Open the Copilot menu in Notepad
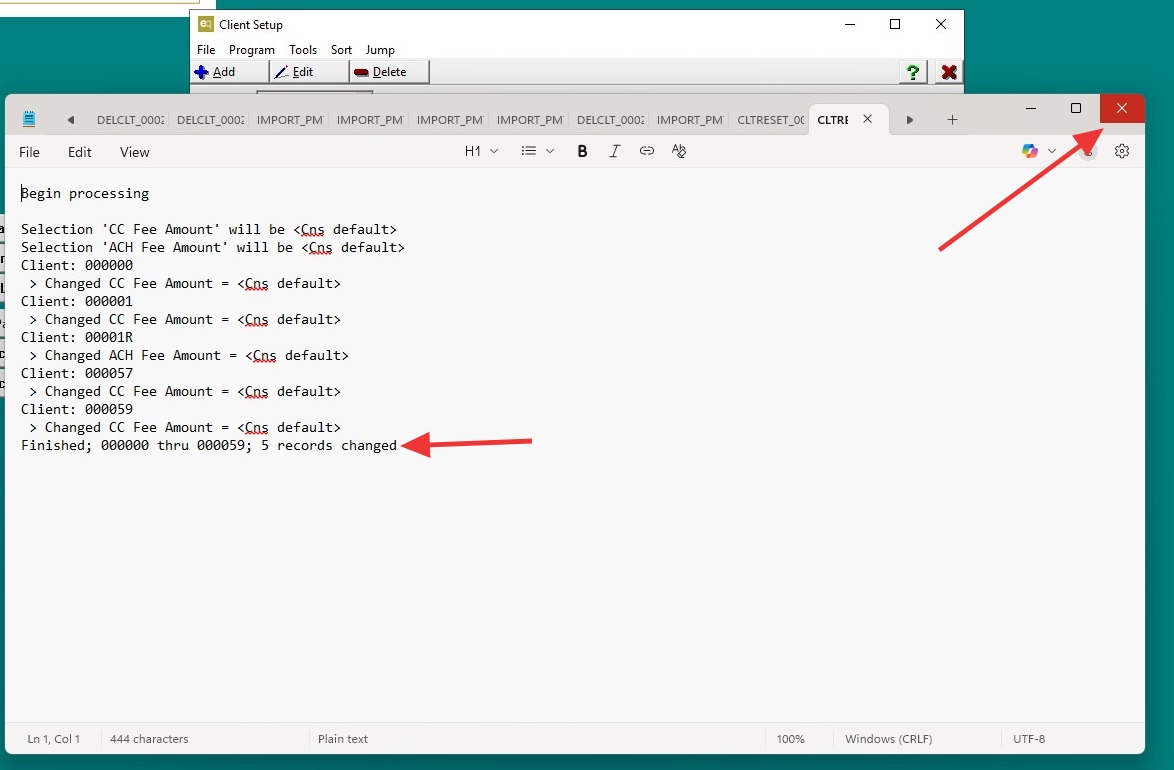 click(1038, 151)
